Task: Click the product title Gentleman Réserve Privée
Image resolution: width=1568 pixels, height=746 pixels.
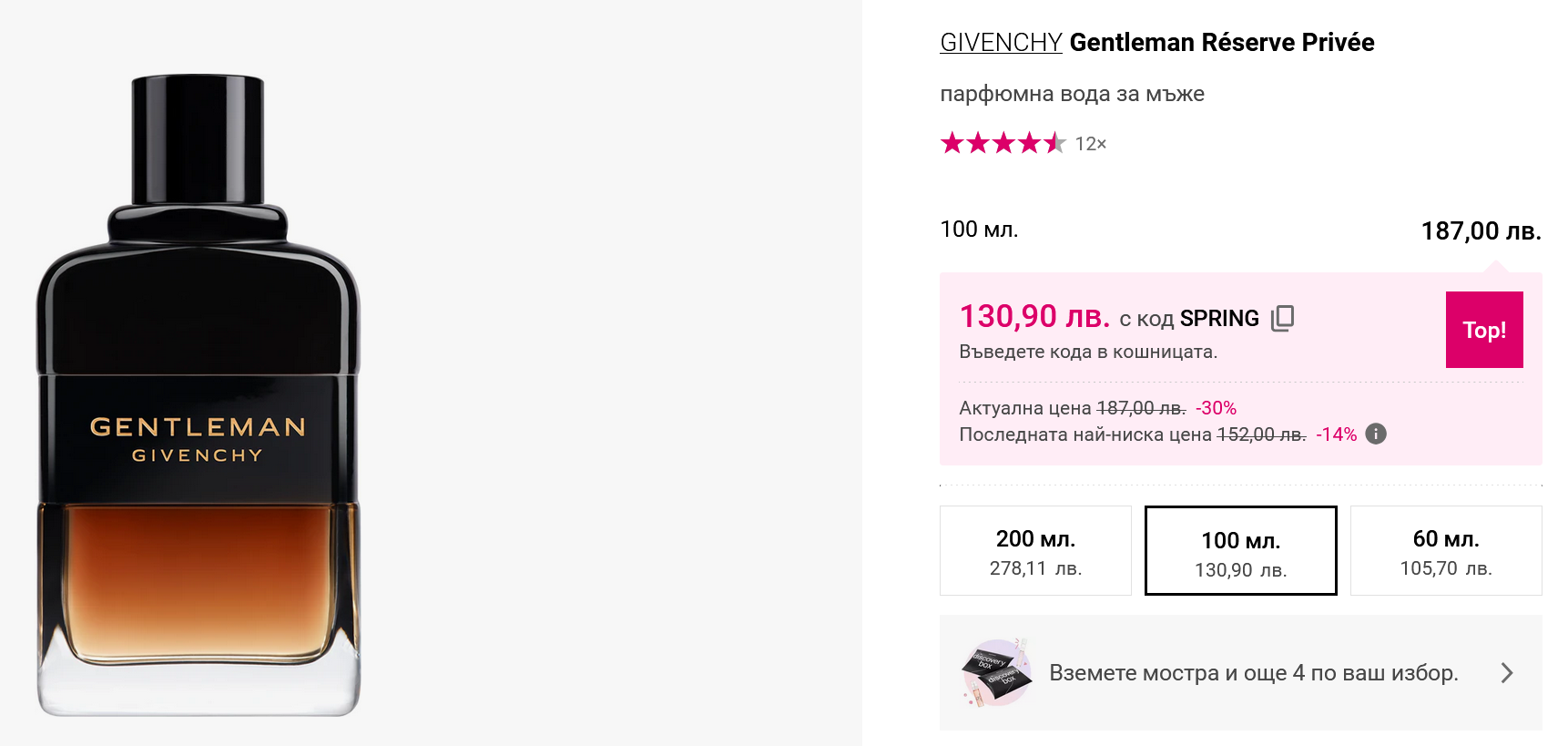Action: click(x=1221, y=43)
